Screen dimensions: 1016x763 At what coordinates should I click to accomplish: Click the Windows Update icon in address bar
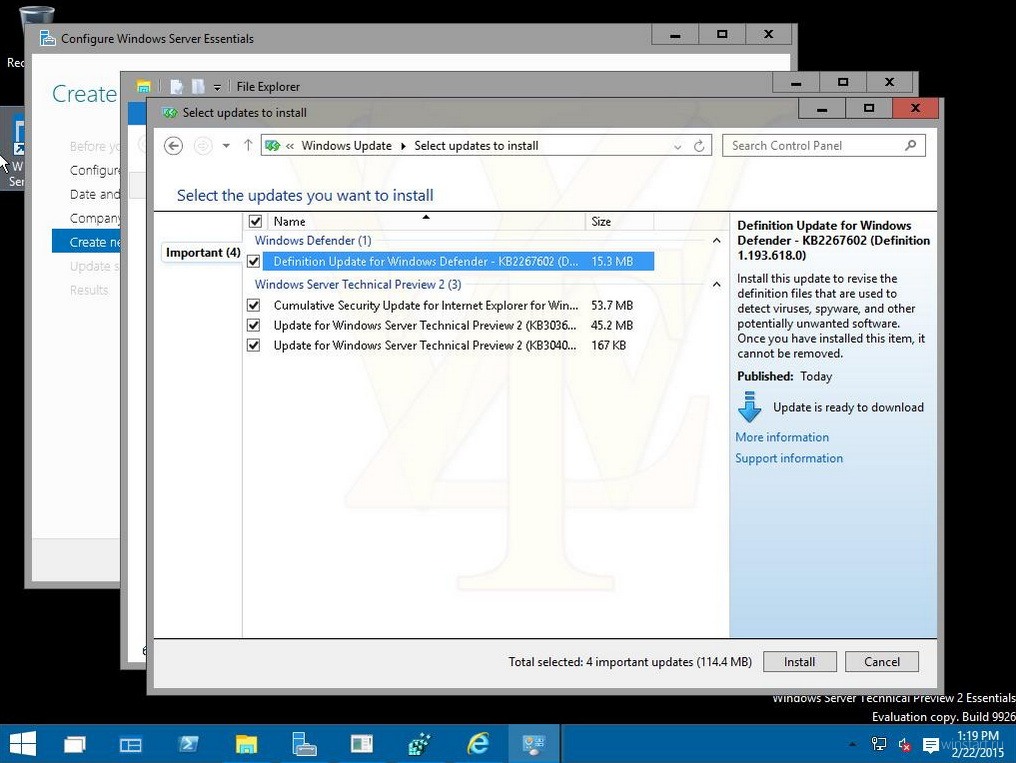(273, 146)
